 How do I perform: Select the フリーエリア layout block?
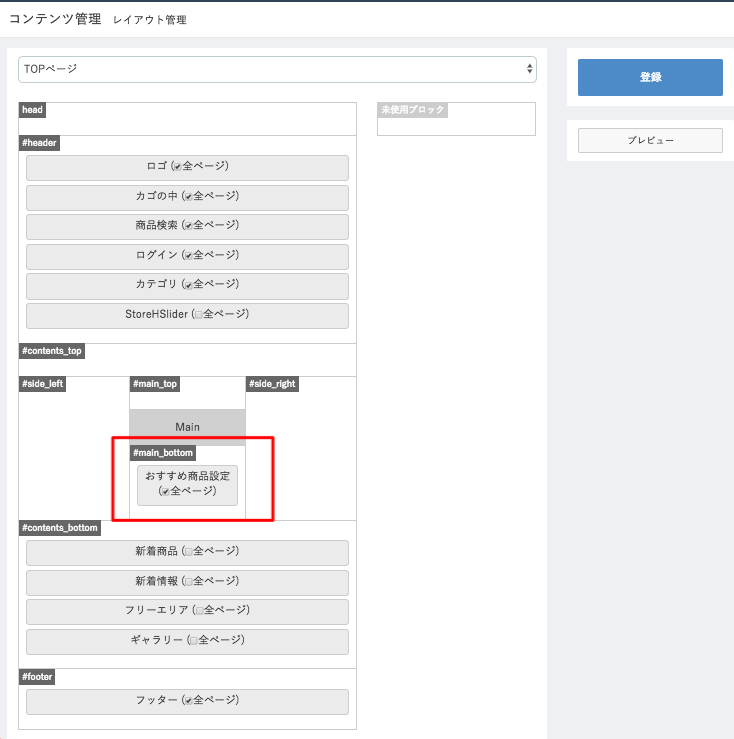(187, 612)
